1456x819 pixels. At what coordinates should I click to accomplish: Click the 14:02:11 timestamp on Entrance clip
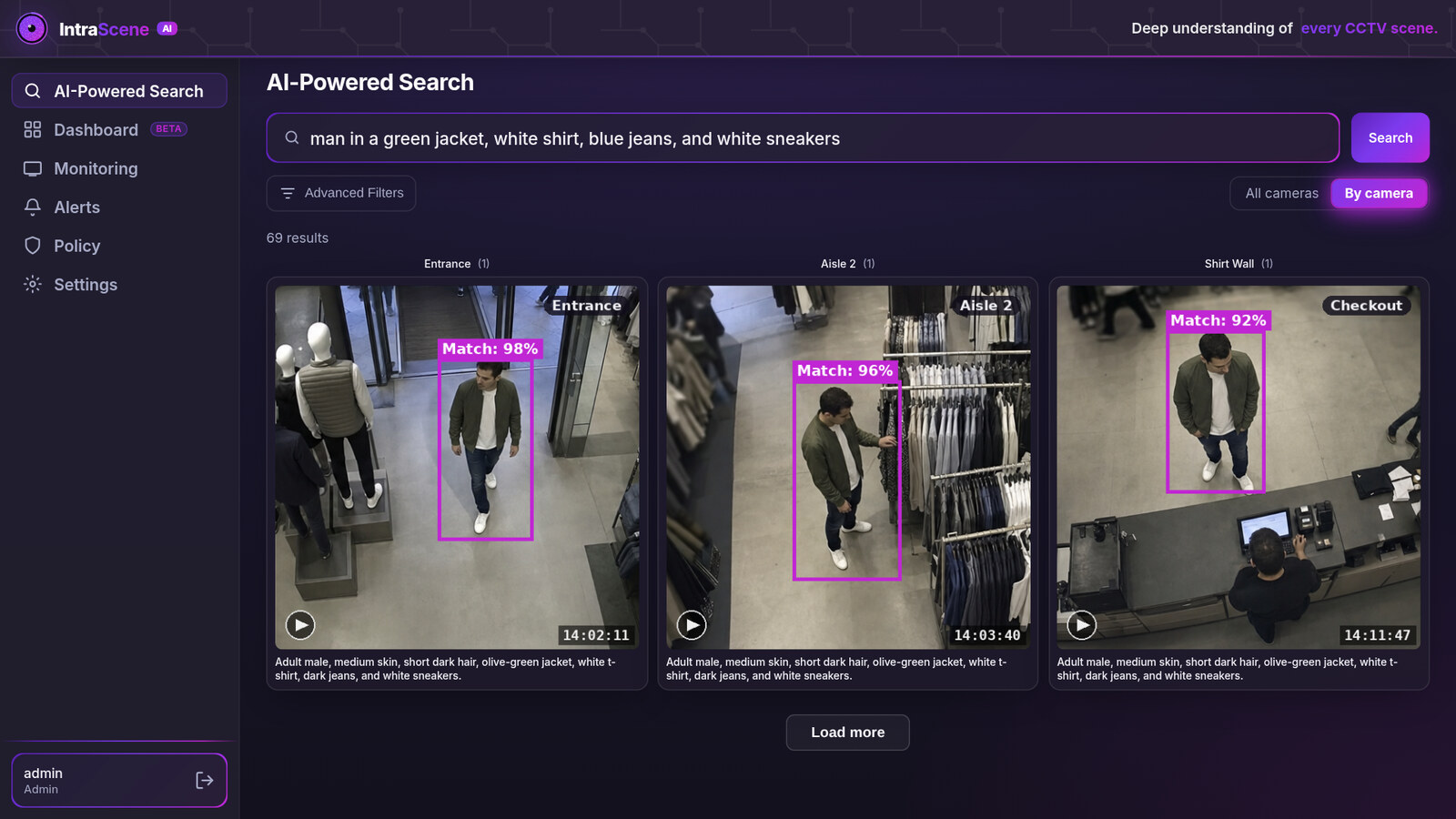click(596, 635)
